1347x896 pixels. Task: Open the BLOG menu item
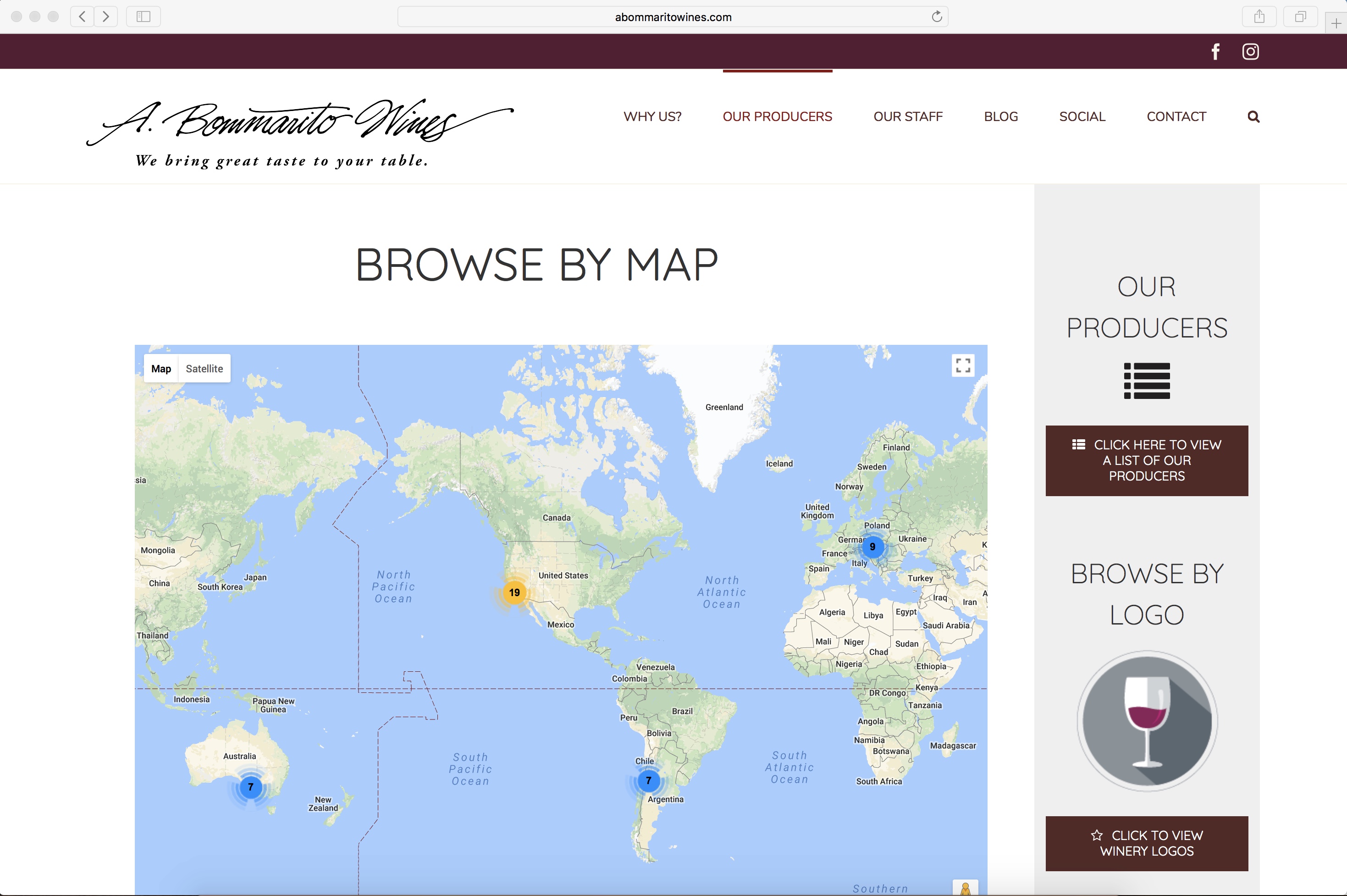coord(1001,116)
